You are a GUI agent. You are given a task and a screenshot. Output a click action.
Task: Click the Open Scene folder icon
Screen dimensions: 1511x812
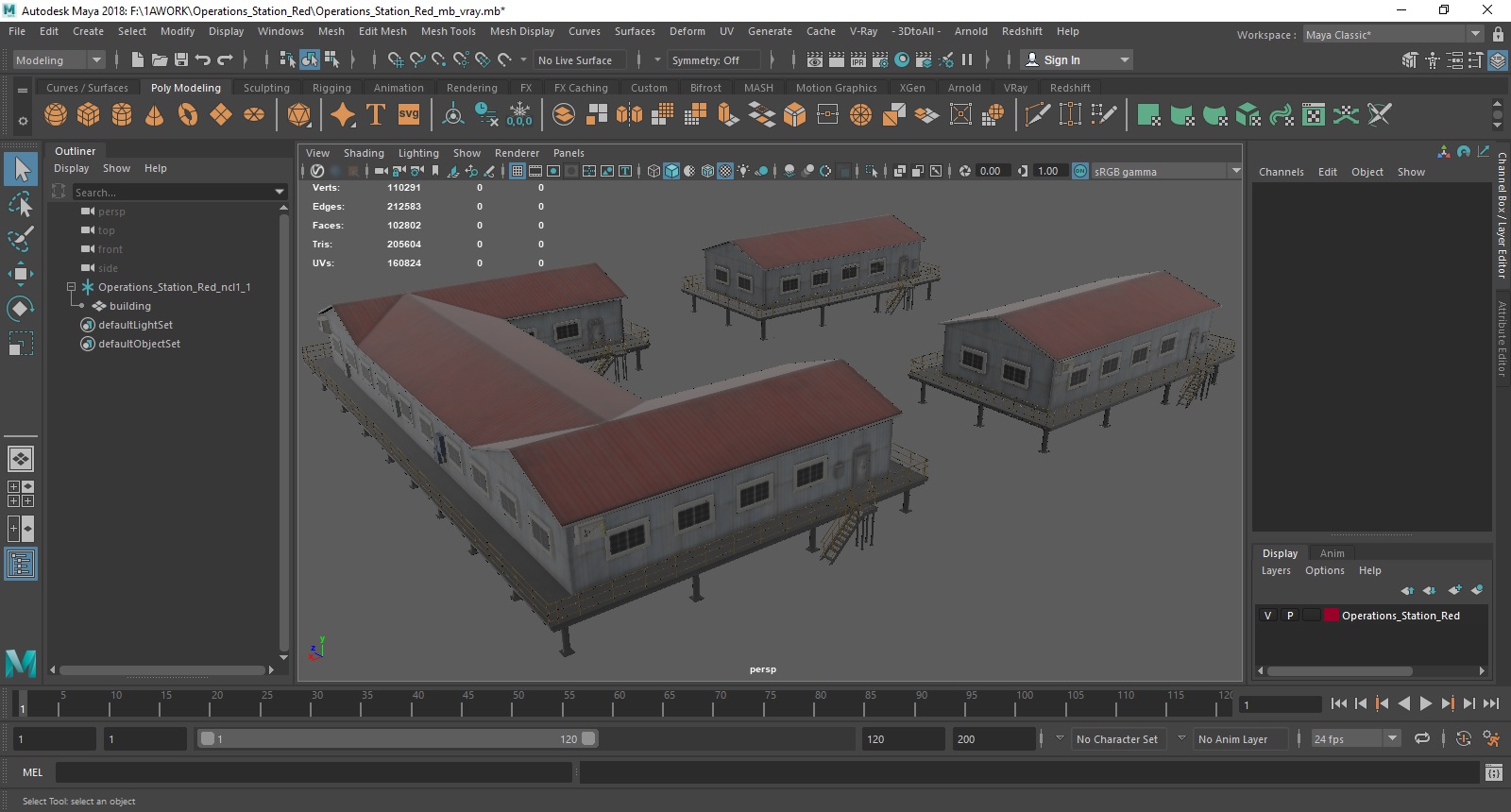point(160,59)
